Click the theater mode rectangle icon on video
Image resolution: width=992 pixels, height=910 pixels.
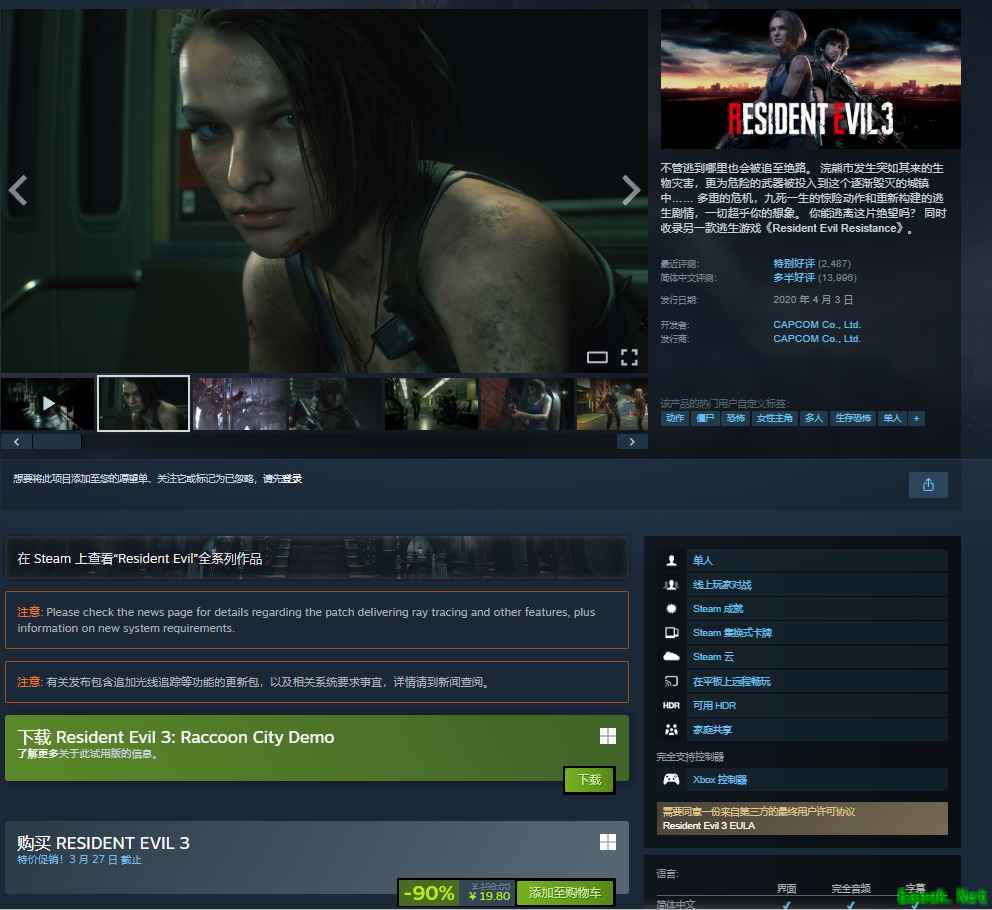pyautogui.click(x=597, y=357)
